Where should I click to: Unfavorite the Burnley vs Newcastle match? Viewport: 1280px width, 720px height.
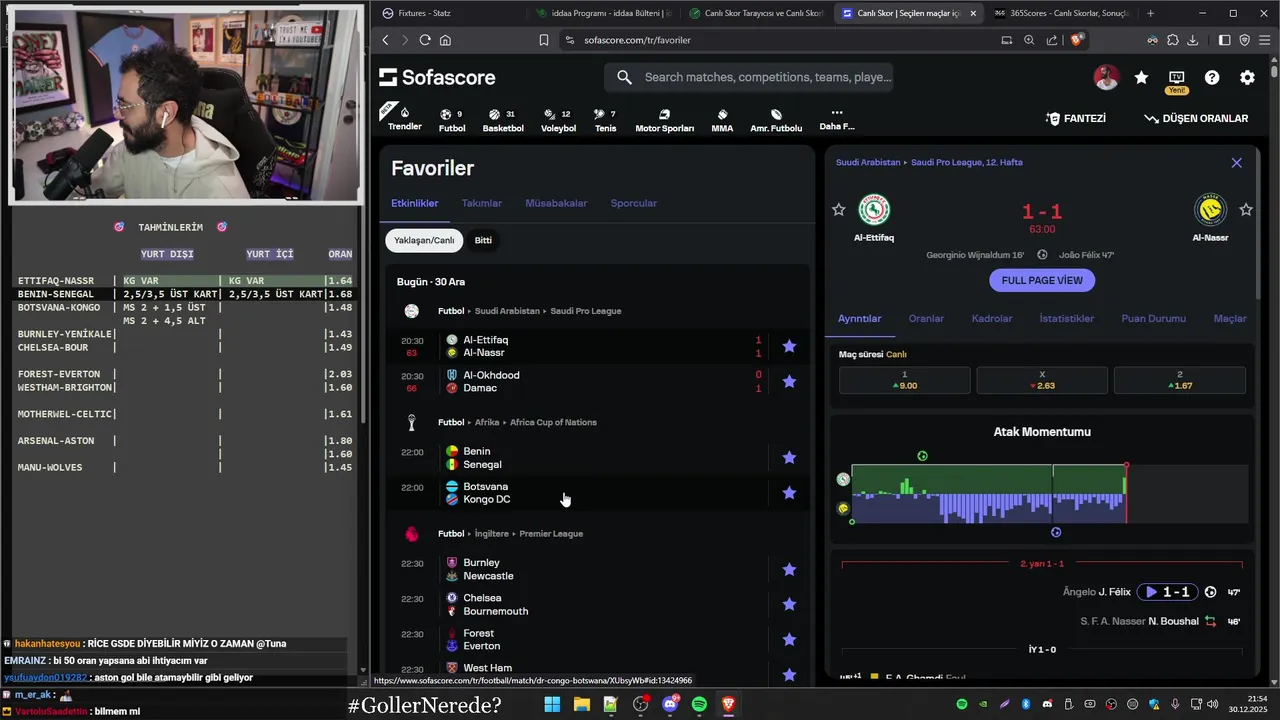(x=789, y=569)
